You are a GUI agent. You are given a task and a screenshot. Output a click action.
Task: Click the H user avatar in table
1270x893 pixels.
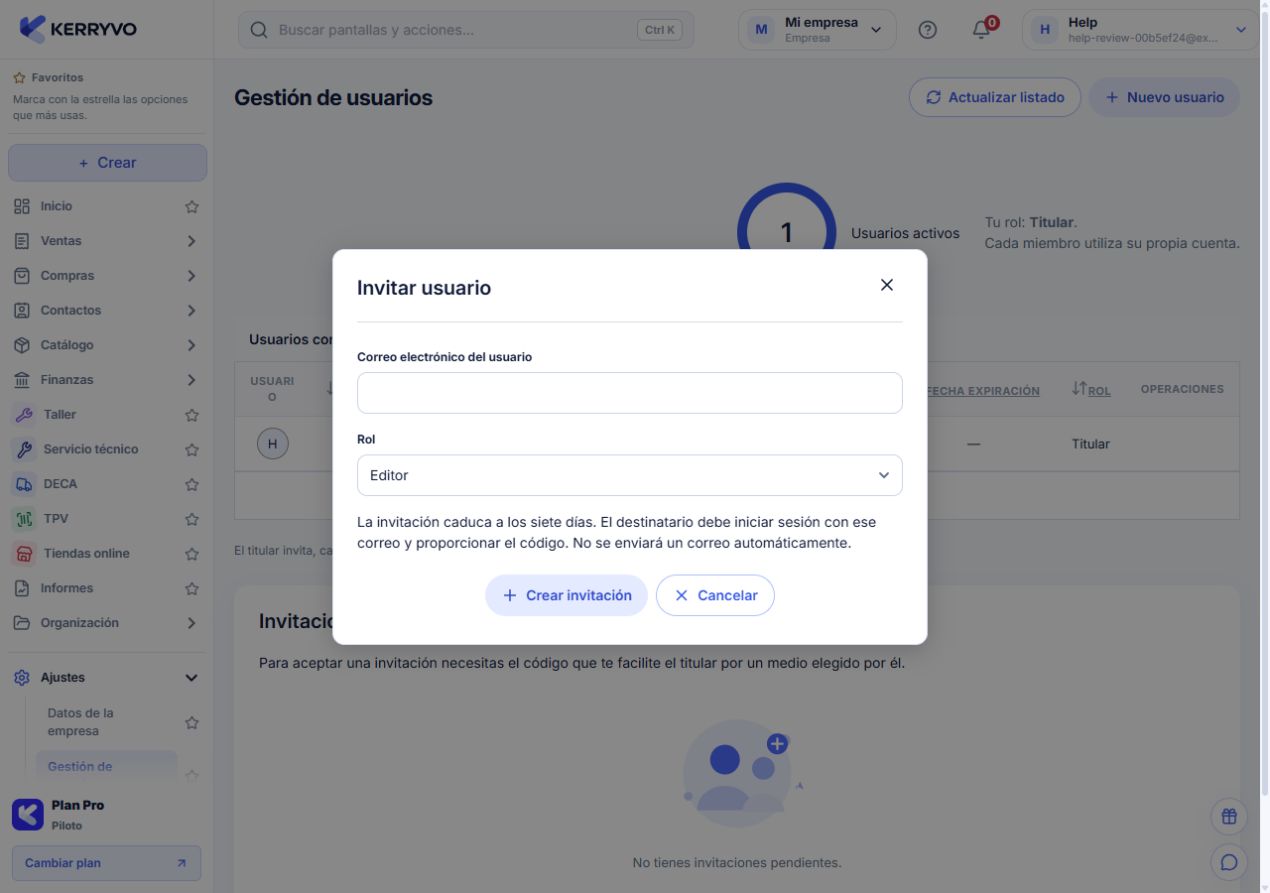(272, 444)
